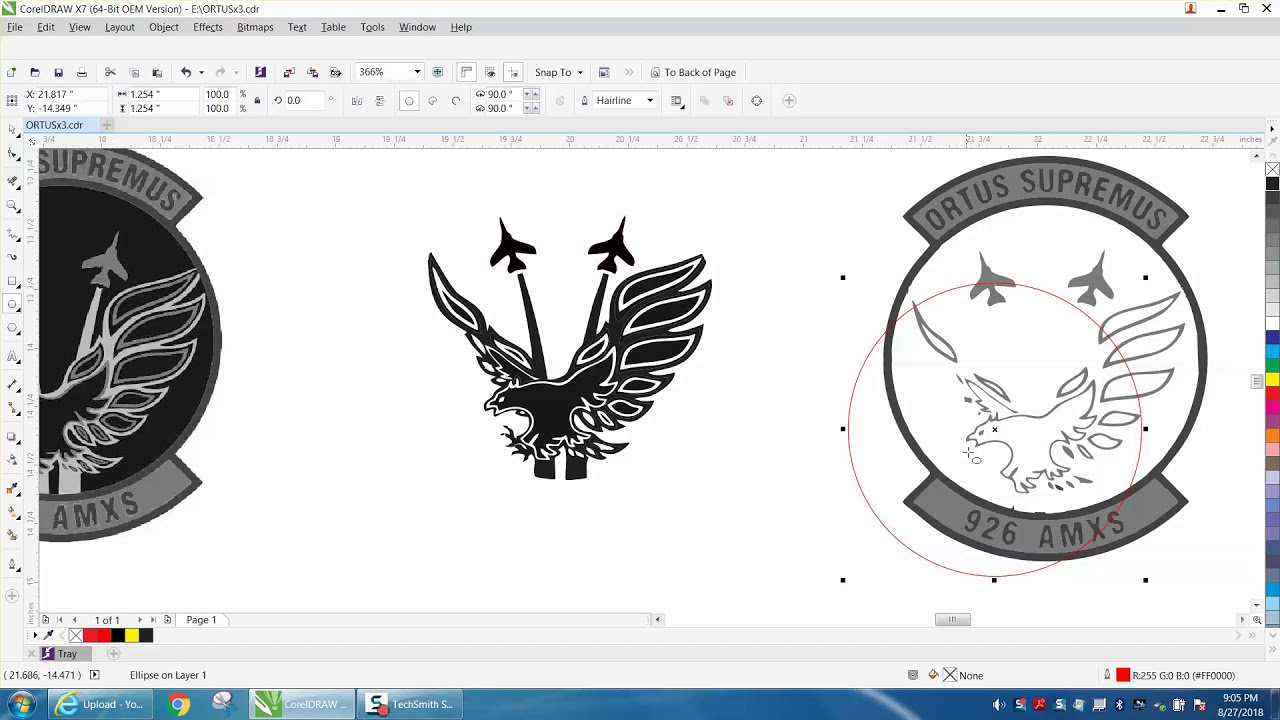1280x720 pixels.
Task: Open the Layout menu
Action: [119, 27]
